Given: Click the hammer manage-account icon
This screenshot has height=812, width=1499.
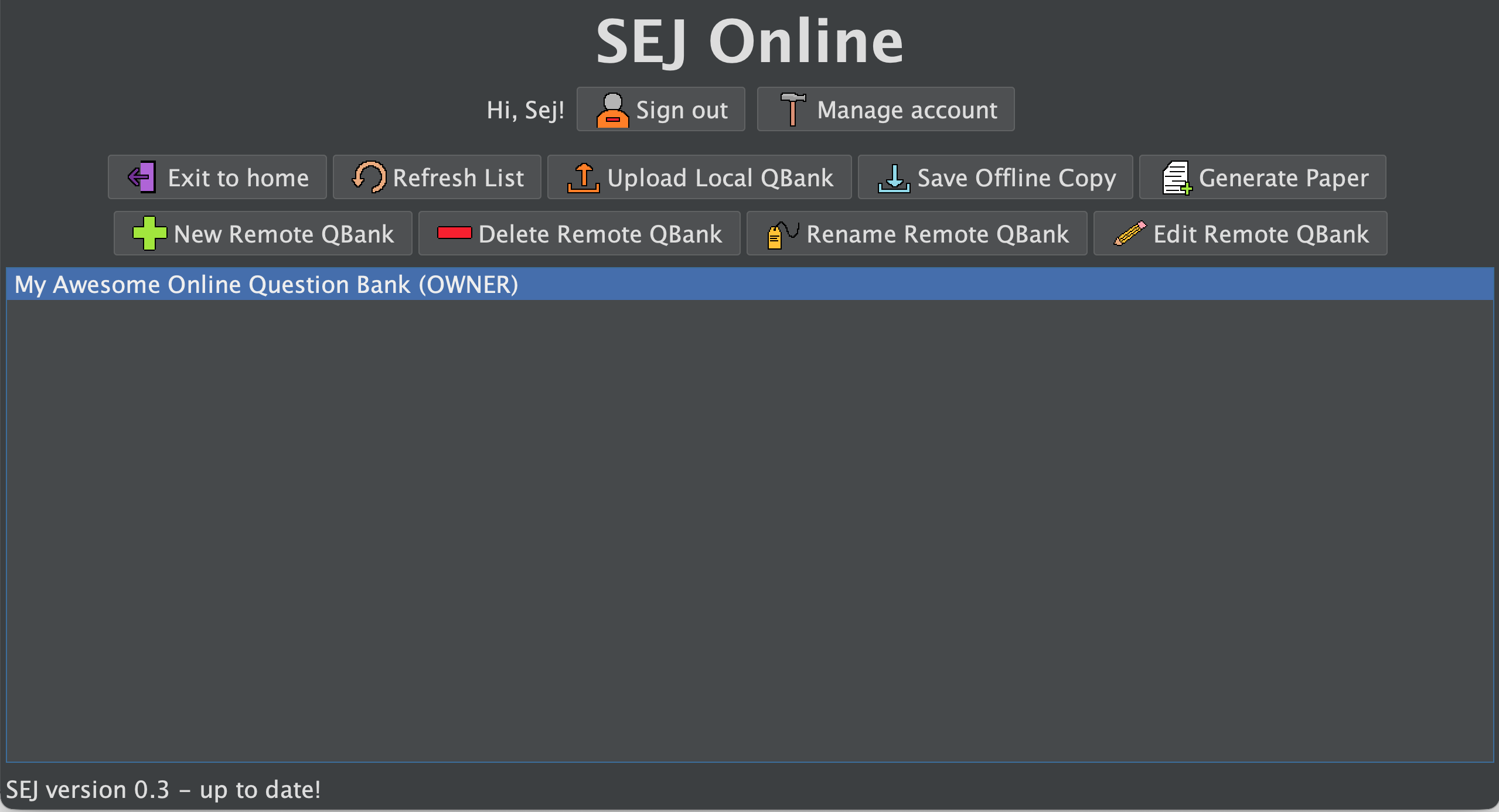Looking at the screenshot, I should pos(792,110).
